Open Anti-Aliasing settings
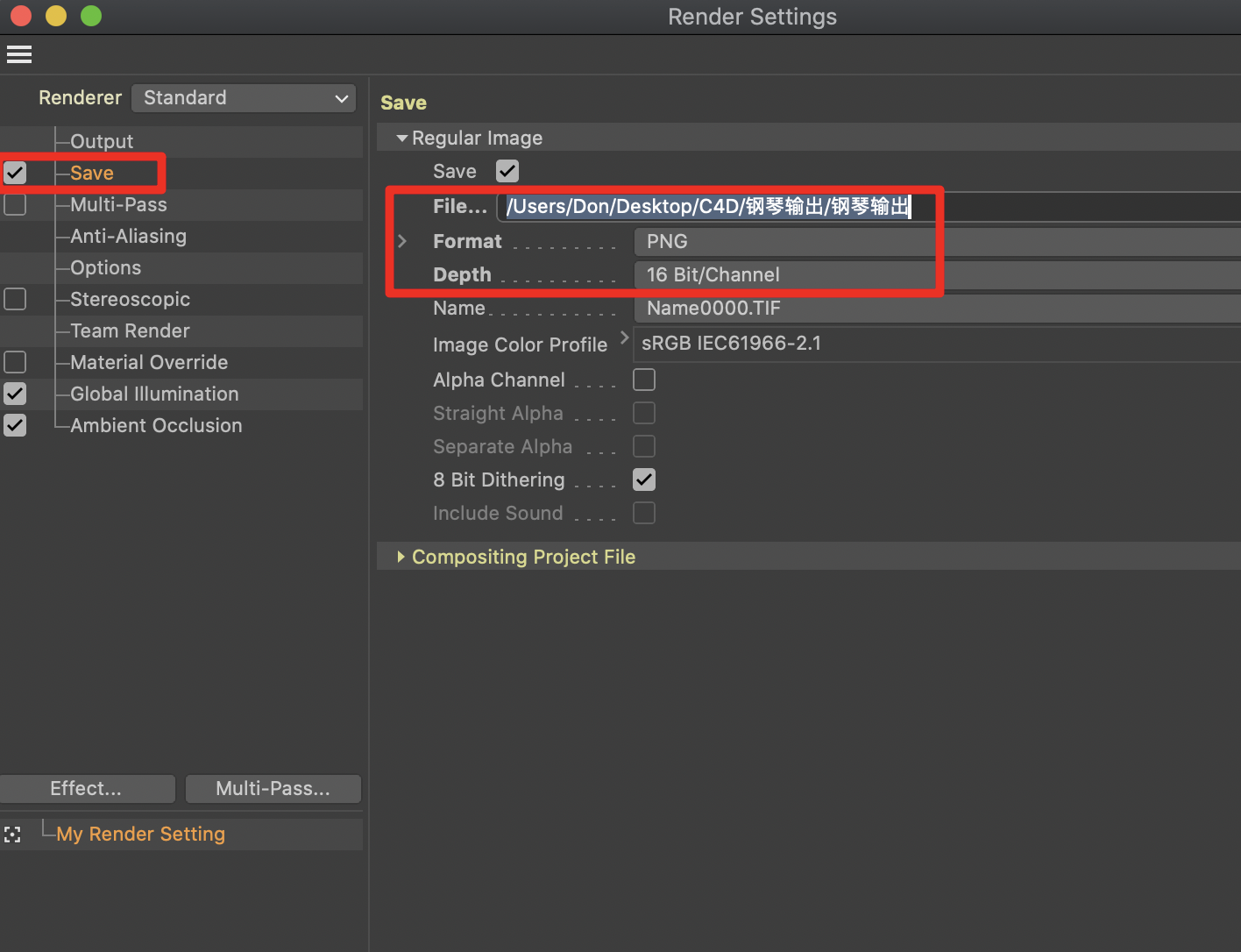 pyautogui.click(x=128, y=236)
